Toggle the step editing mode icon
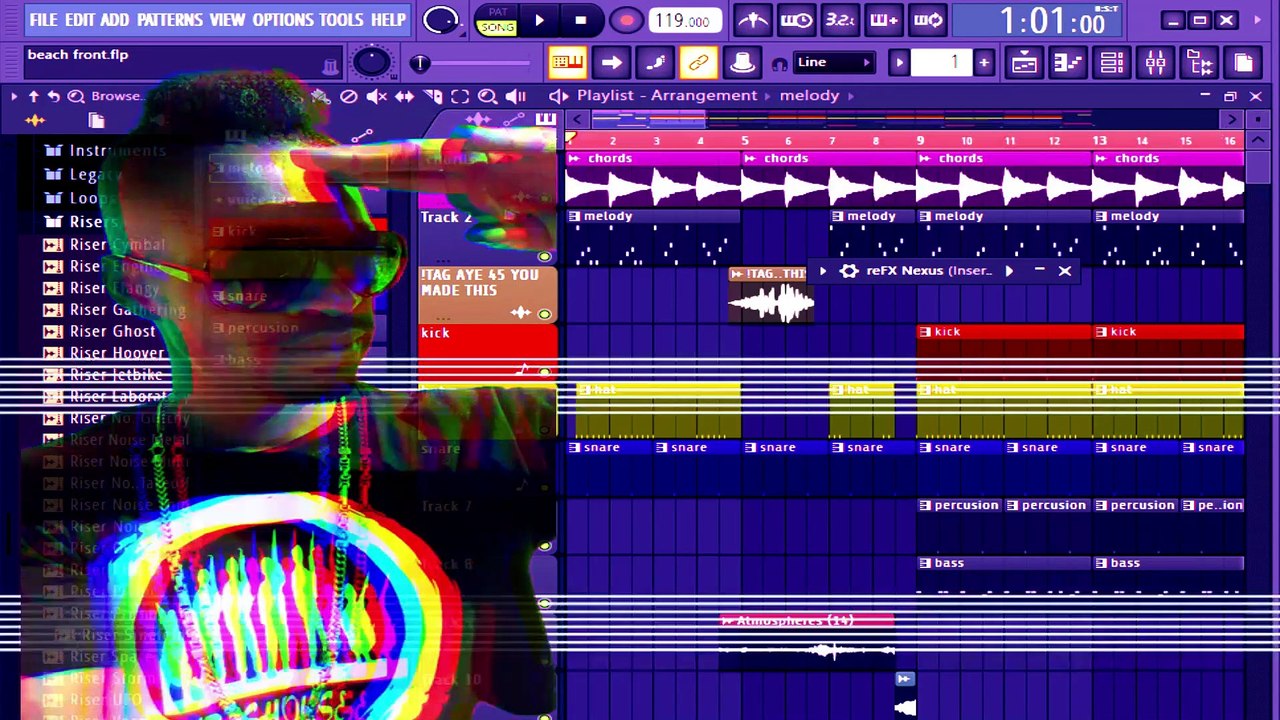Viewport: 1280px width, 720px height. [655, 63]
